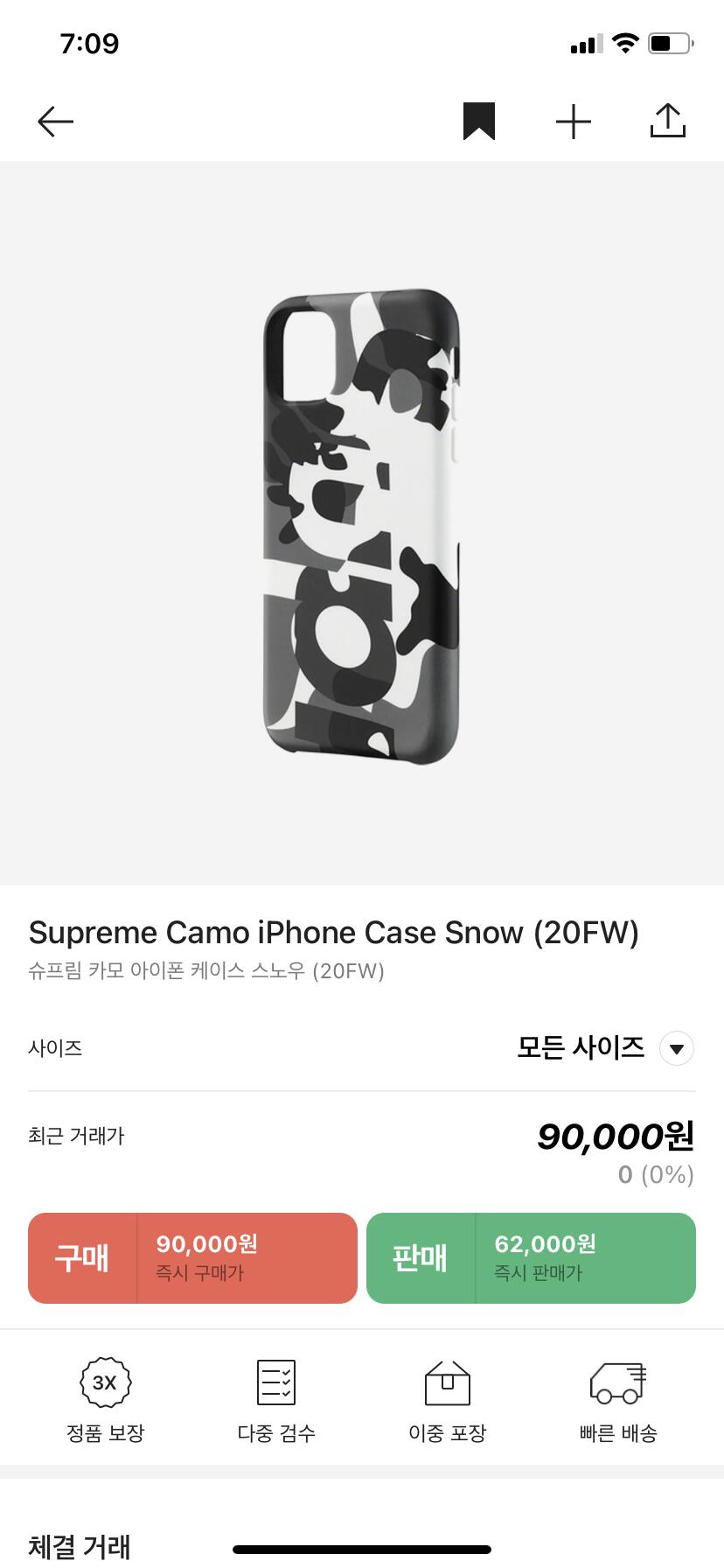Open the share upload icon
Viewport: 724px width, 1568px height.
point(668,121)
